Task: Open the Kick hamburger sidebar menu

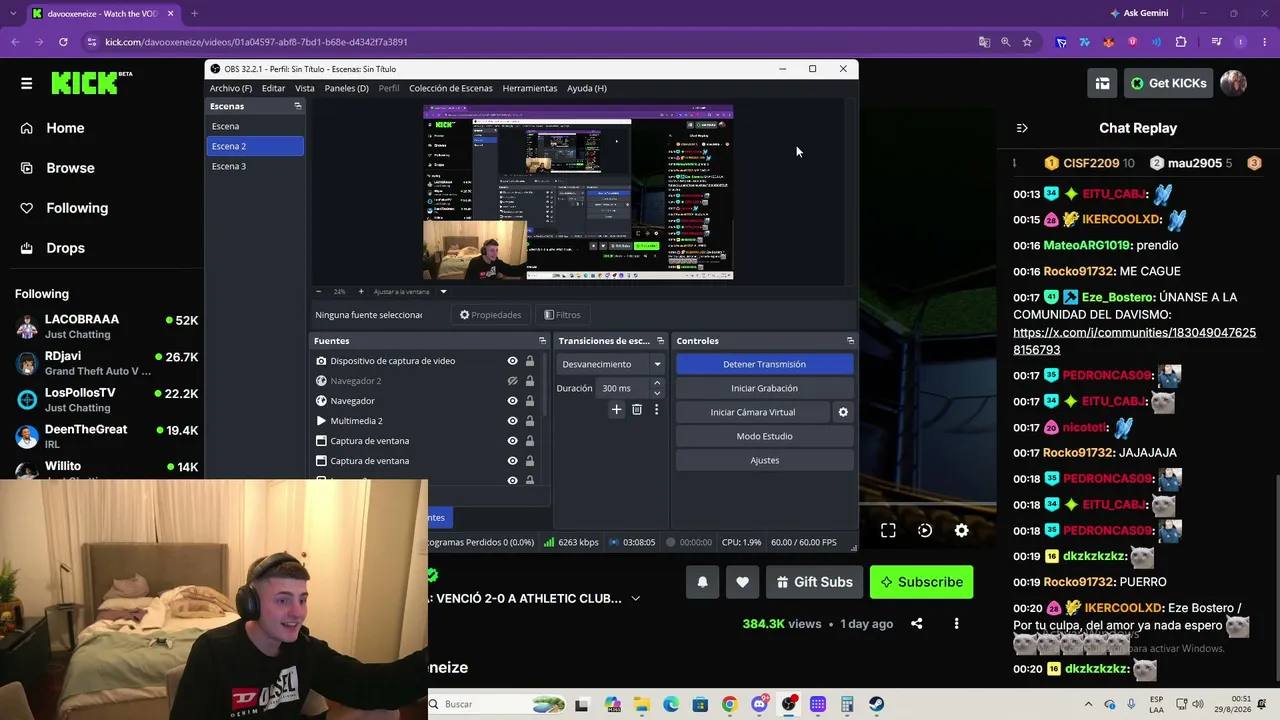Action: point(26,83)
